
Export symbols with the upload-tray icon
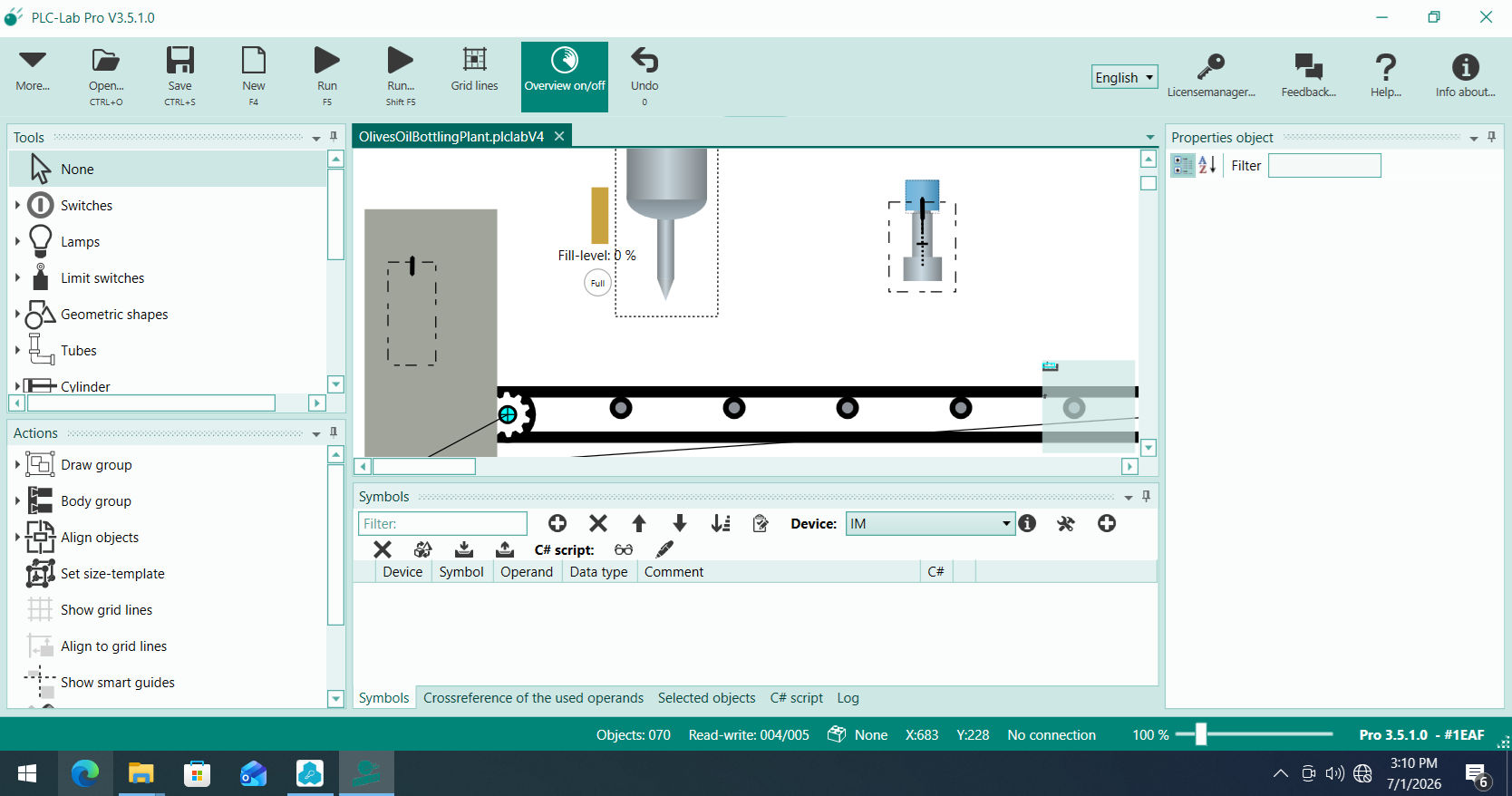click(x=505, y=549)
